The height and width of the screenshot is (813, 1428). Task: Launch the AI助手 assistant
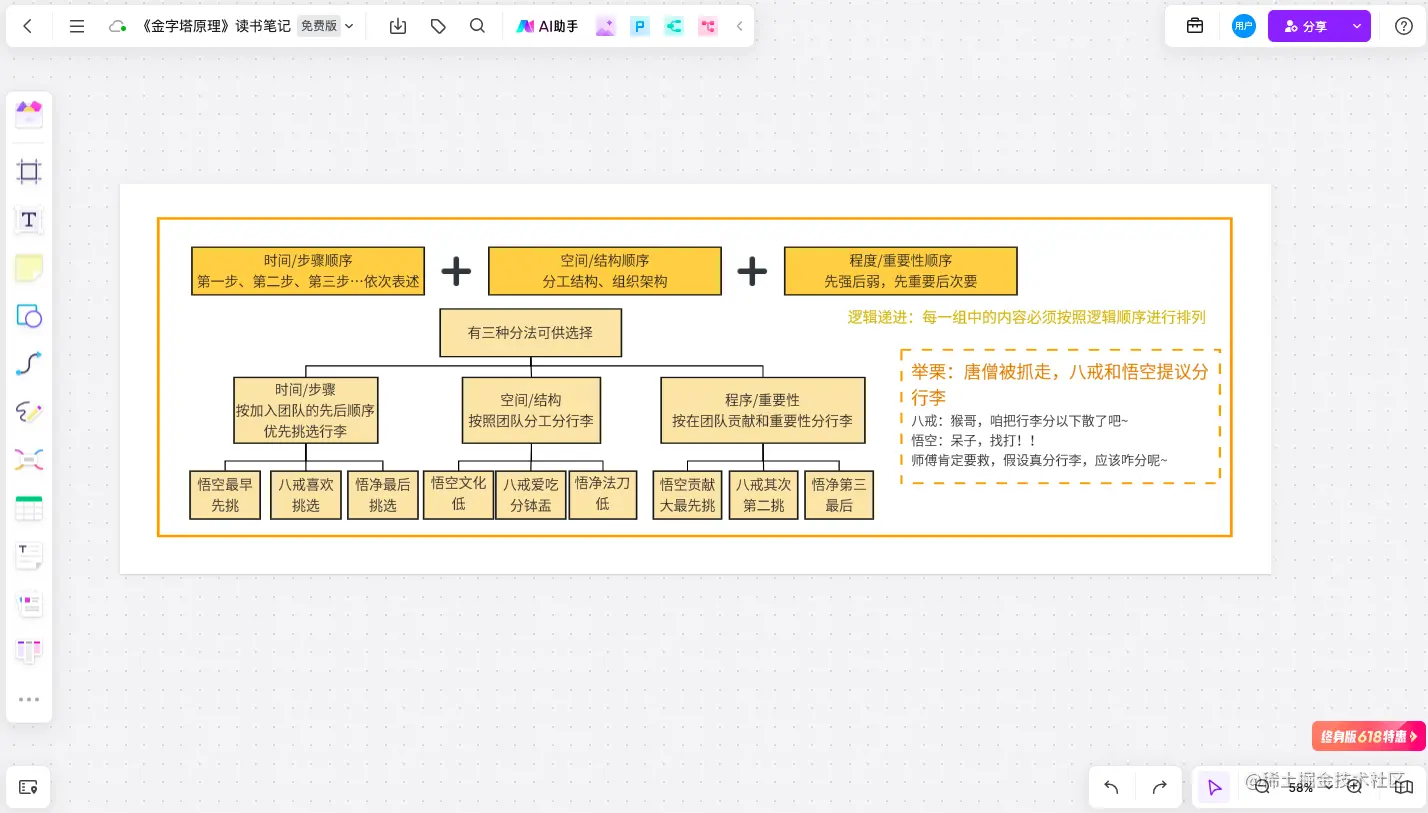(x=547, y=27)
